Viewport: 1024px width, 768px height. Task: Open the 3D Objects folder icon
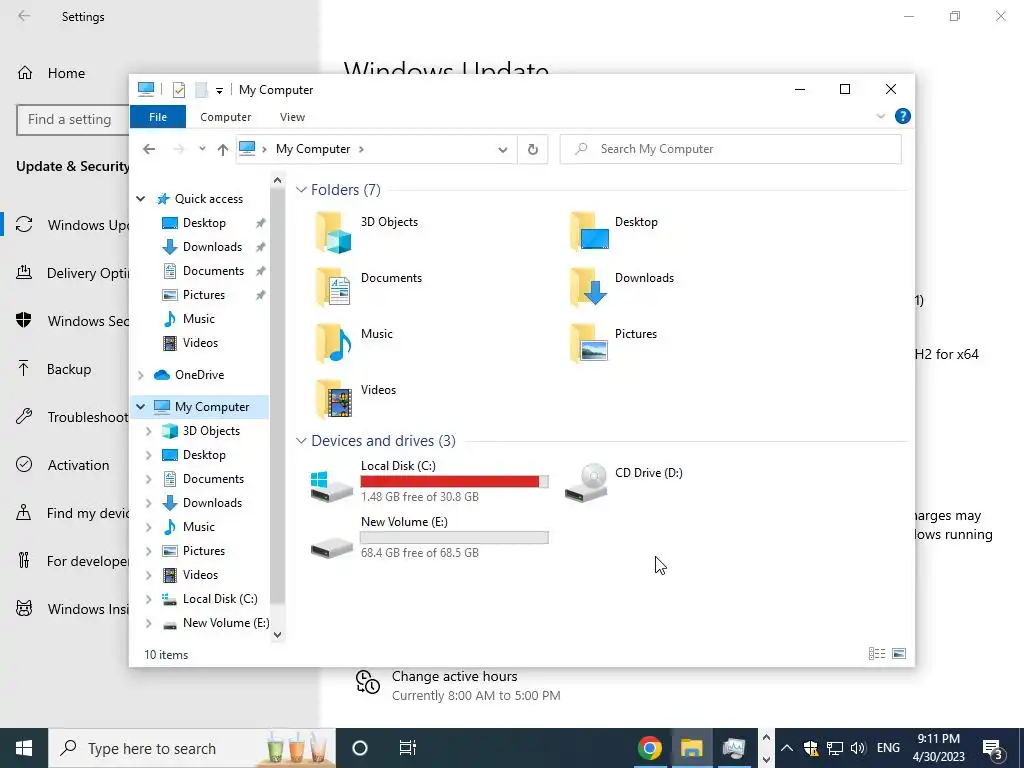333,232
